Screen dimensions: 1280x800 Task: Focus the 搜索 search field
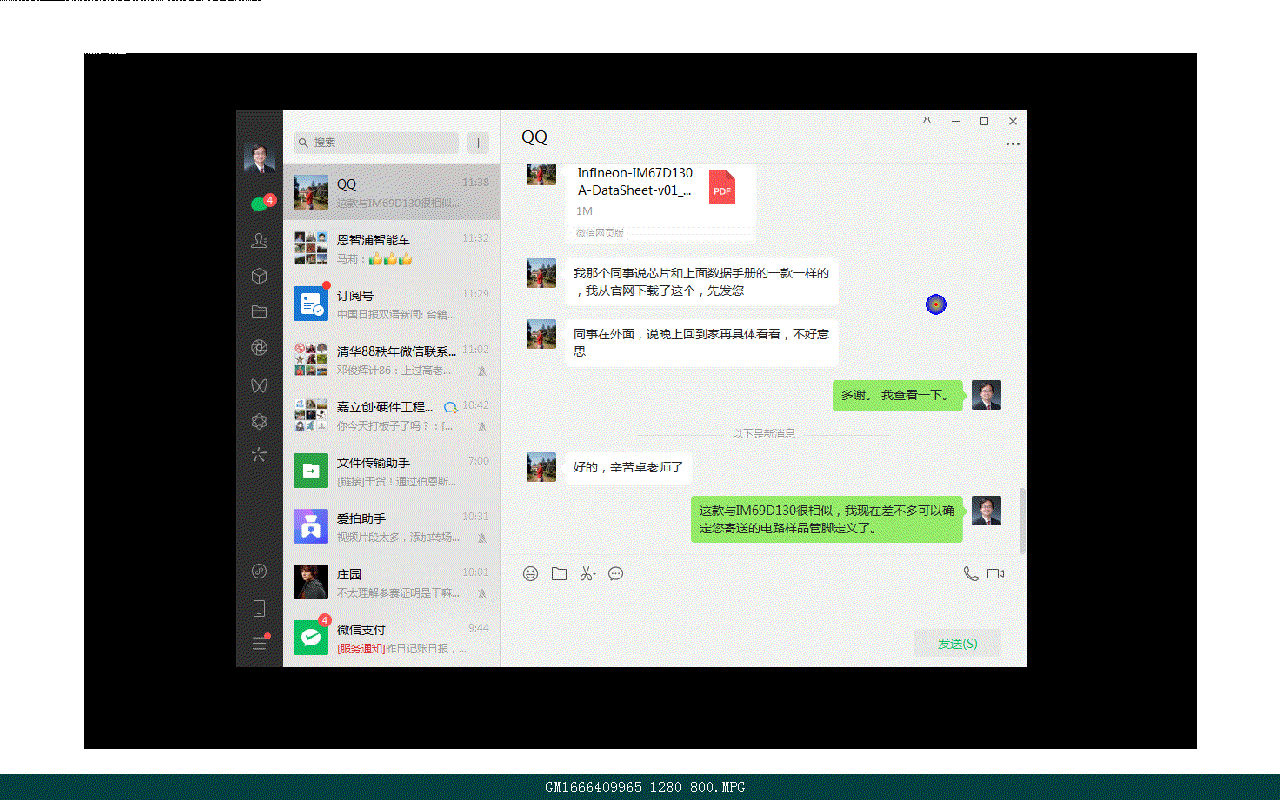coord(376,143)
